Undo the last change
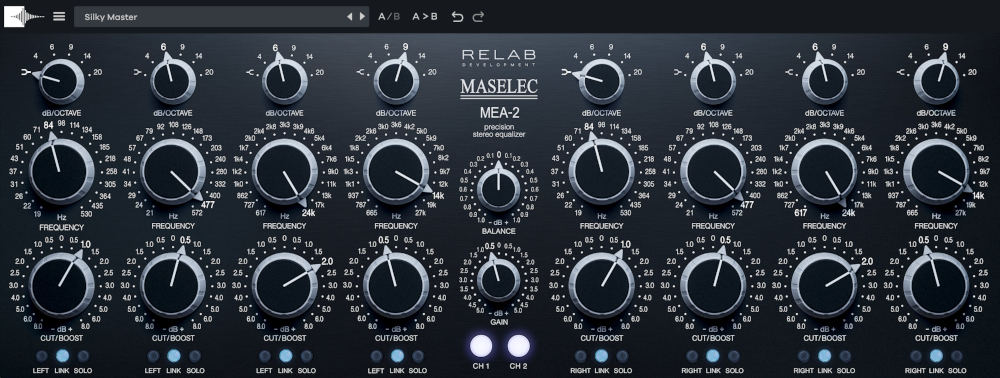 click(457, 17)
